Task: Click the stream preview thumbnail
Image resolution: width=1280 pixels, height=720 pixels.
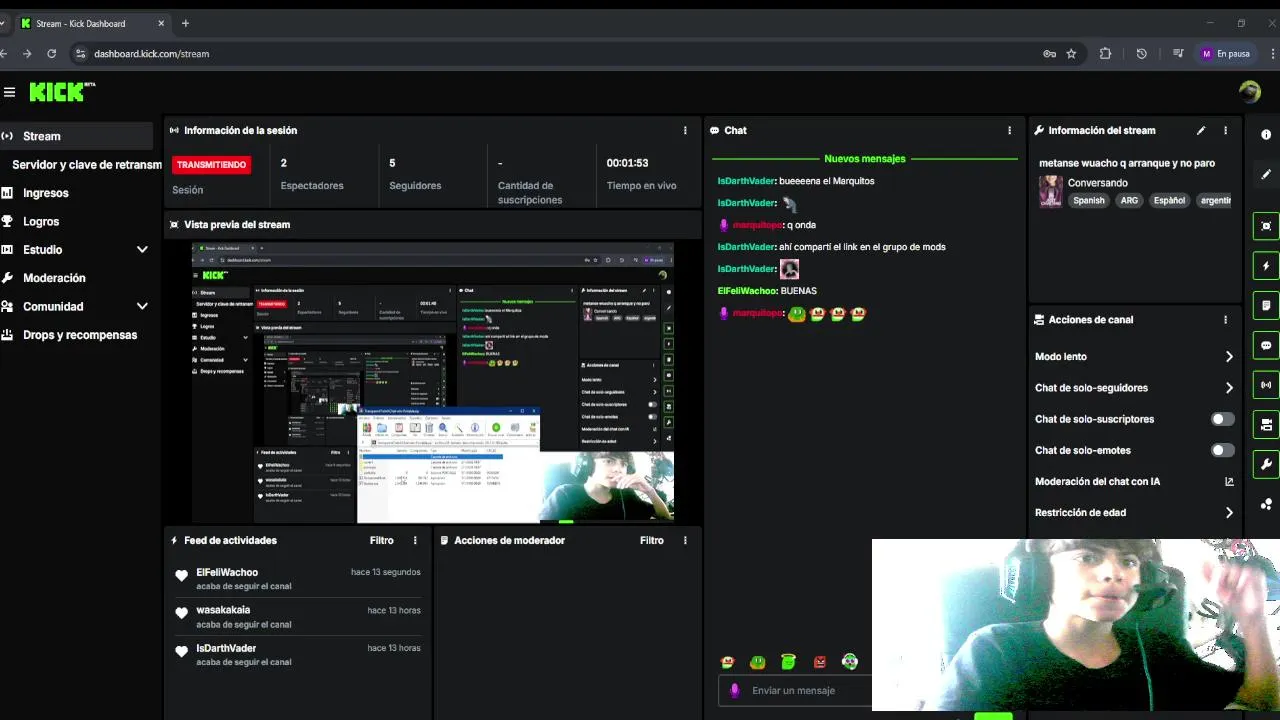Action: coord(433,382)
